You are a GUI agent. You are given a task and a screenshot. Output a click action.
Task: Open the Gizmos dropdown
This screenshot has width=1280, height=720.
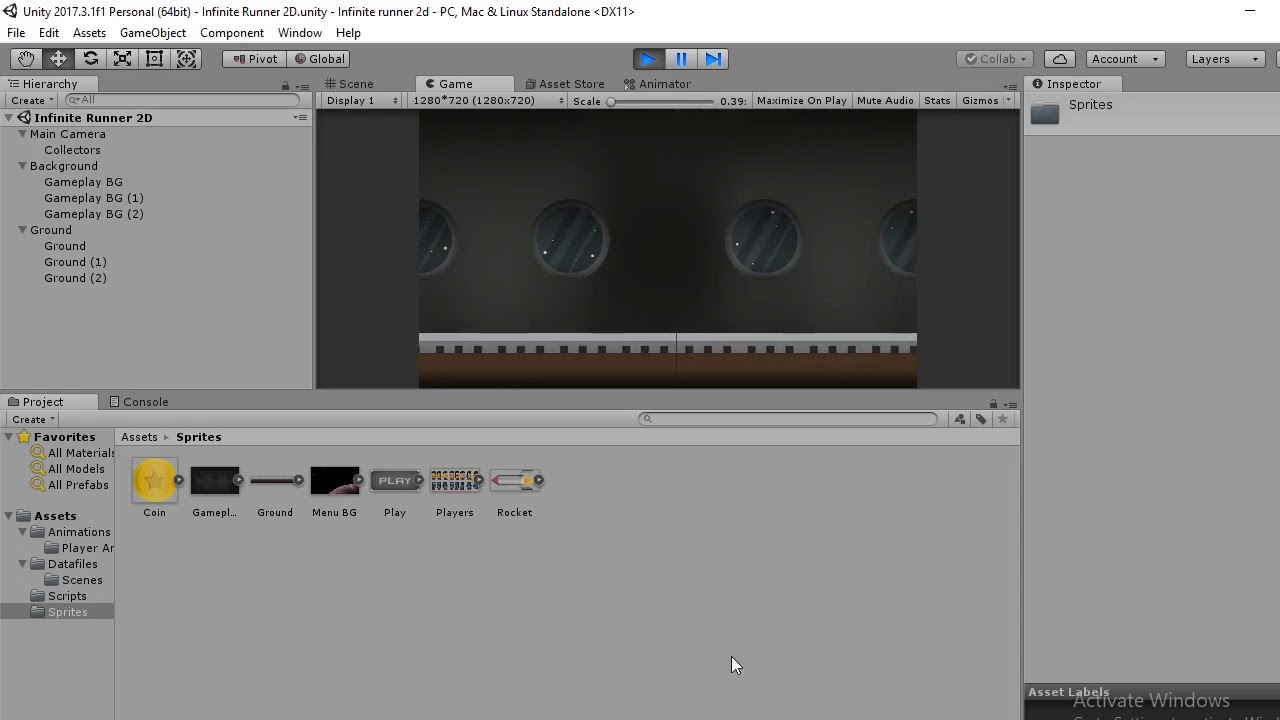[x=986, y=101]
